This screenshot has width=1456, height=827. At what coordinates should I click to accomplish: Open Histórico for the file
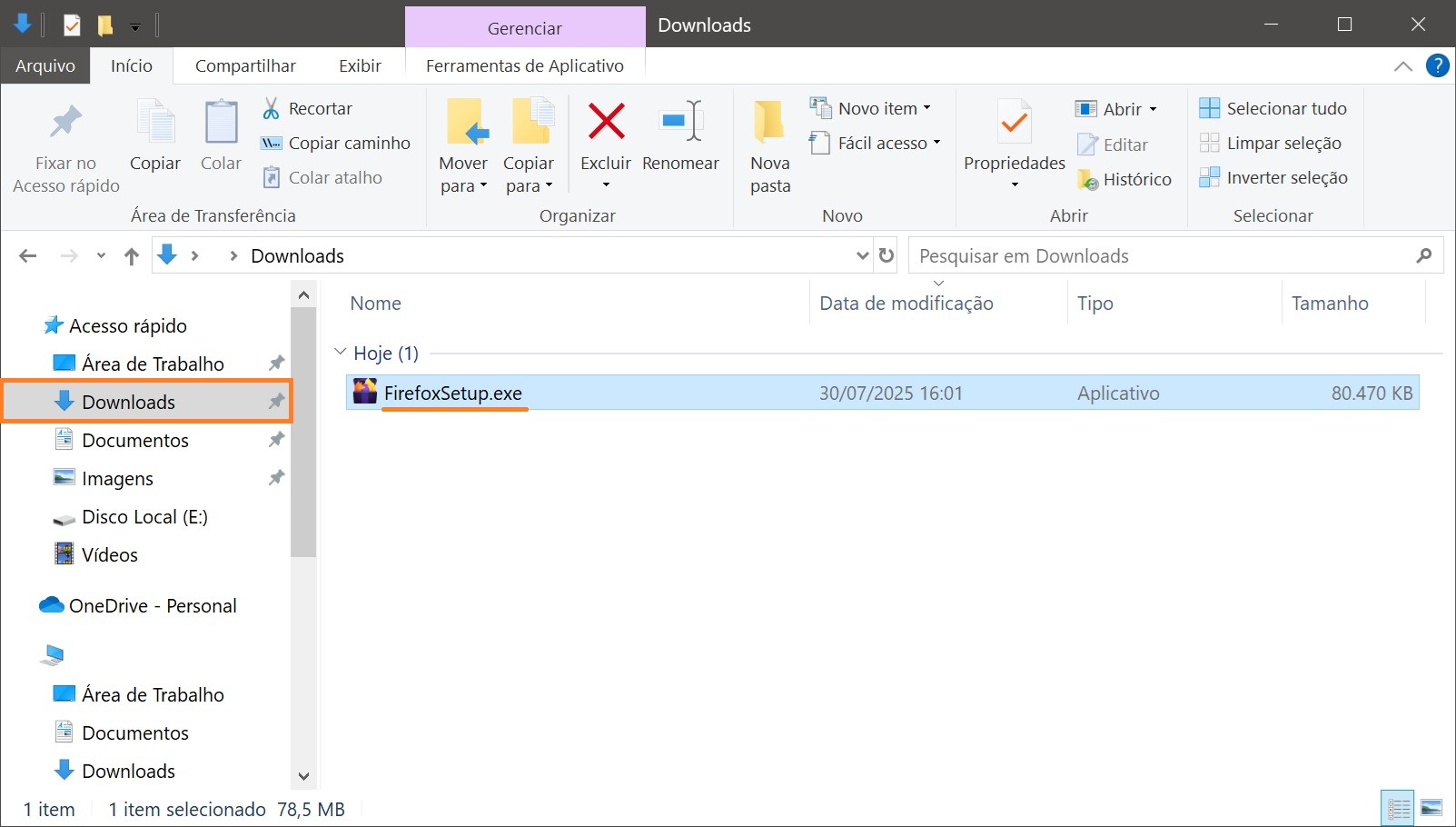tap(1124, 179)
